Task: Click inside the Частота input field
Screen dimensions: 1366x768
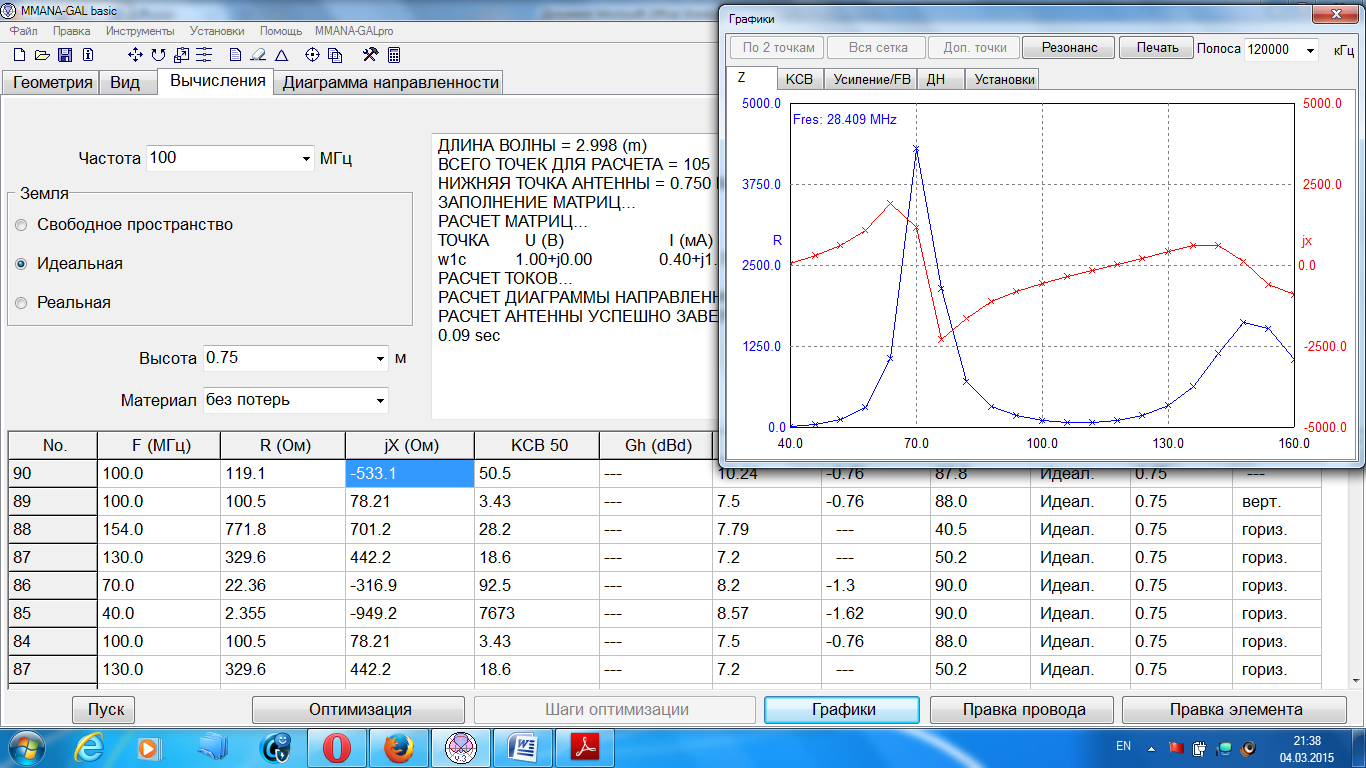Action: (x=222, y=158)
